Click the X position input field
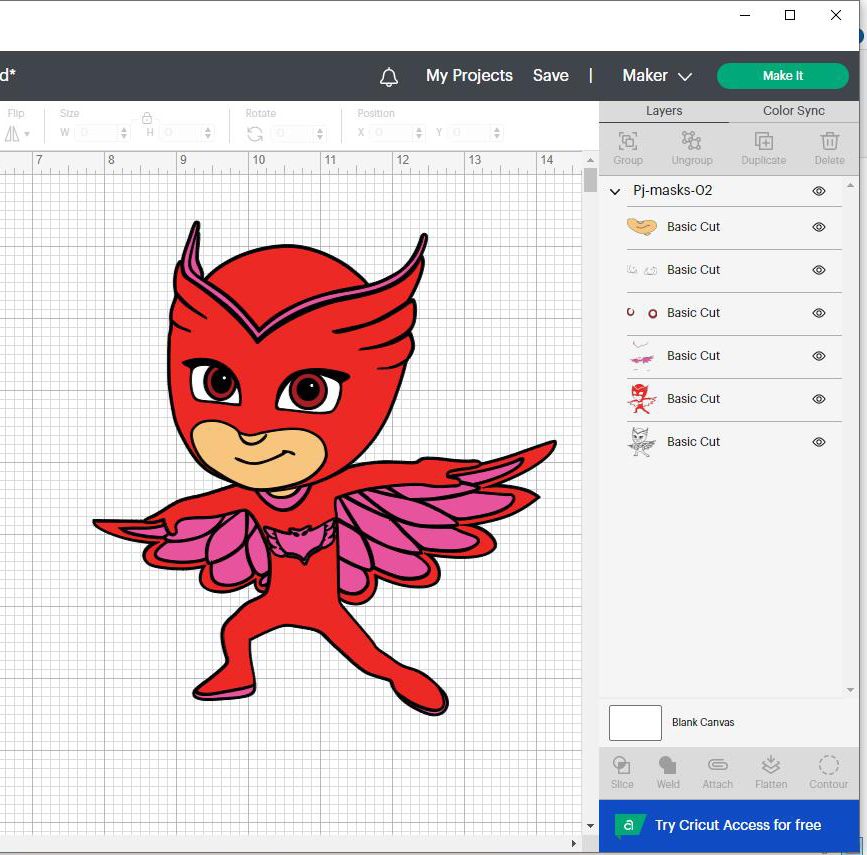 [393, 133]
